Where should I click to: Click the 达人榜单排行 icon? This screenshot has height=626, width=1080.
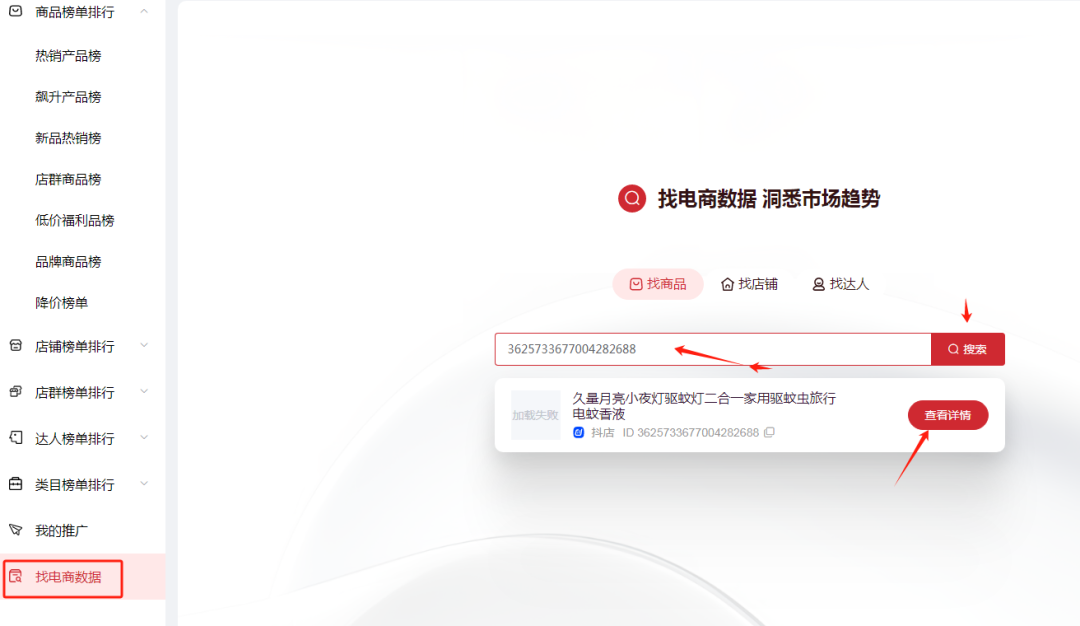(15, 438)
